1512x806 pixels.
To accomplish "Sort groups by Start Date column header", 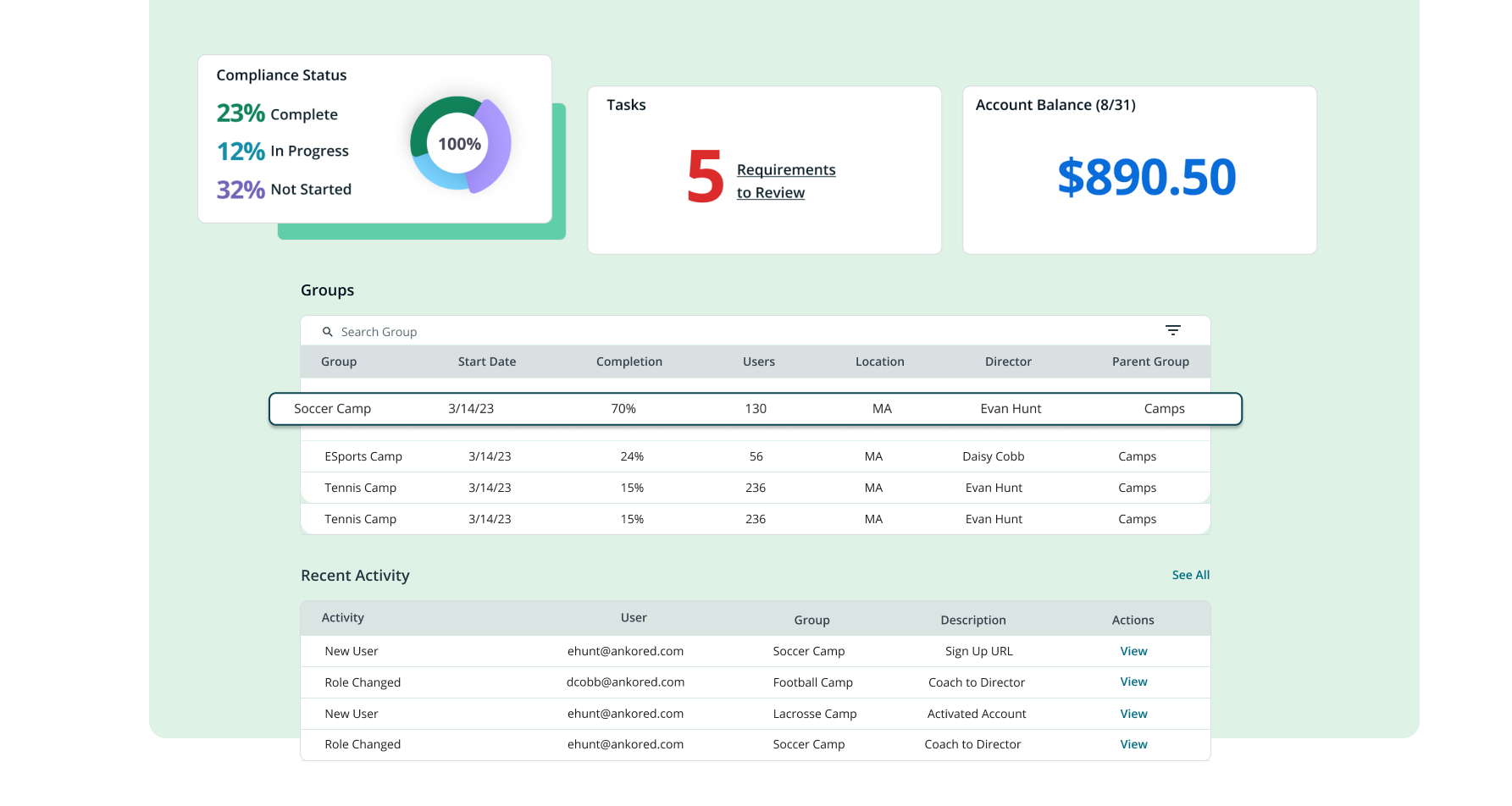I will tap(486, 362).
